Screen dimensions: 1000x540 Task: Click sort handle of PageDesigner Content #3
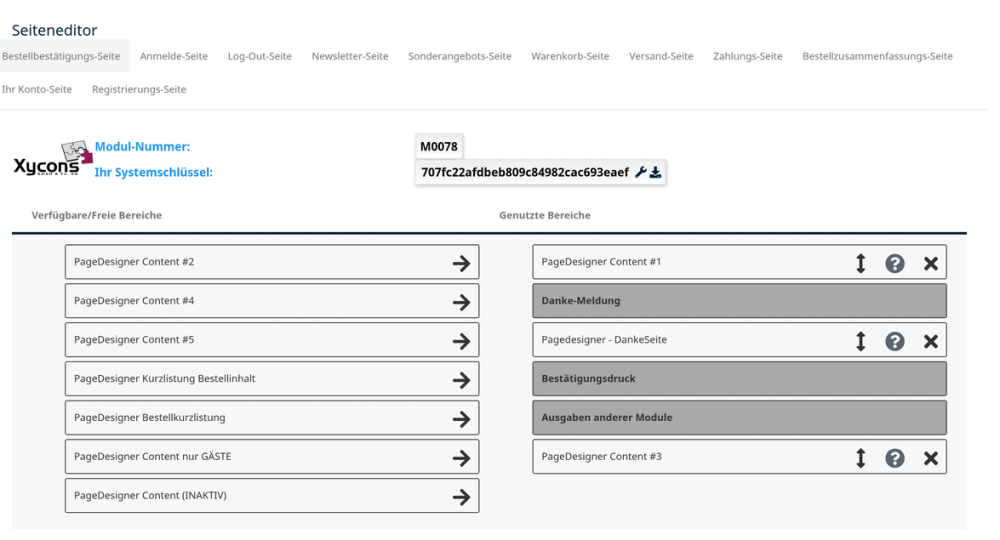860,458
